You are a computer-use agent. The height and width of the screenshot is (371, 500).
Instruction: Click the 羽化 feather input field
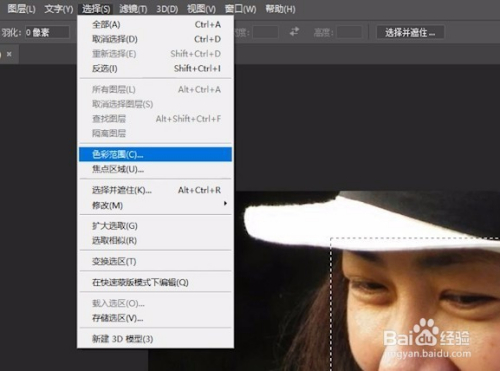click(x=47, y=32)
